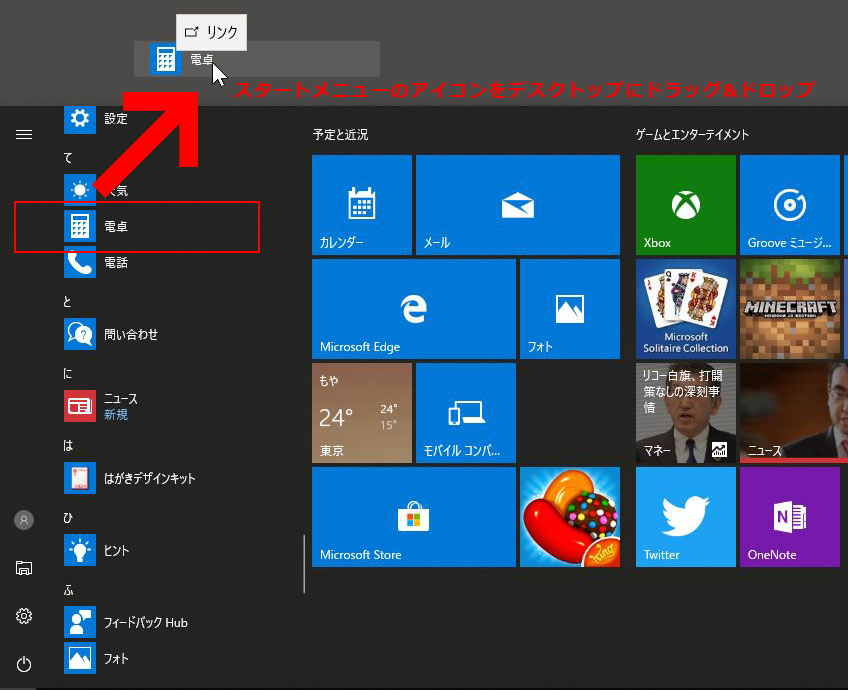Launch the OneNote tile
The image size is (848, 690).
click(789, 517)
